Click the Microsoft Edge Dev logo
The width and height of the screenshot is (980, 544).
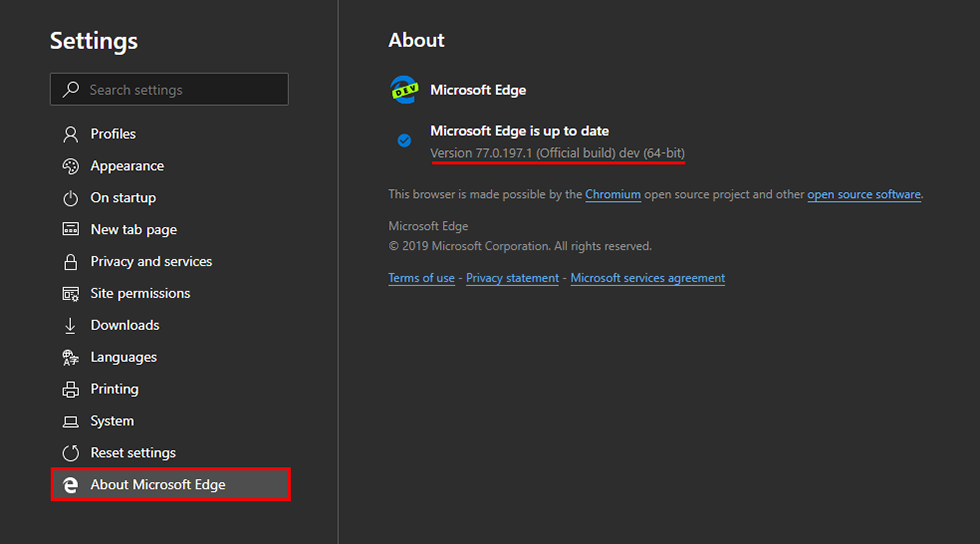[404, 90]
